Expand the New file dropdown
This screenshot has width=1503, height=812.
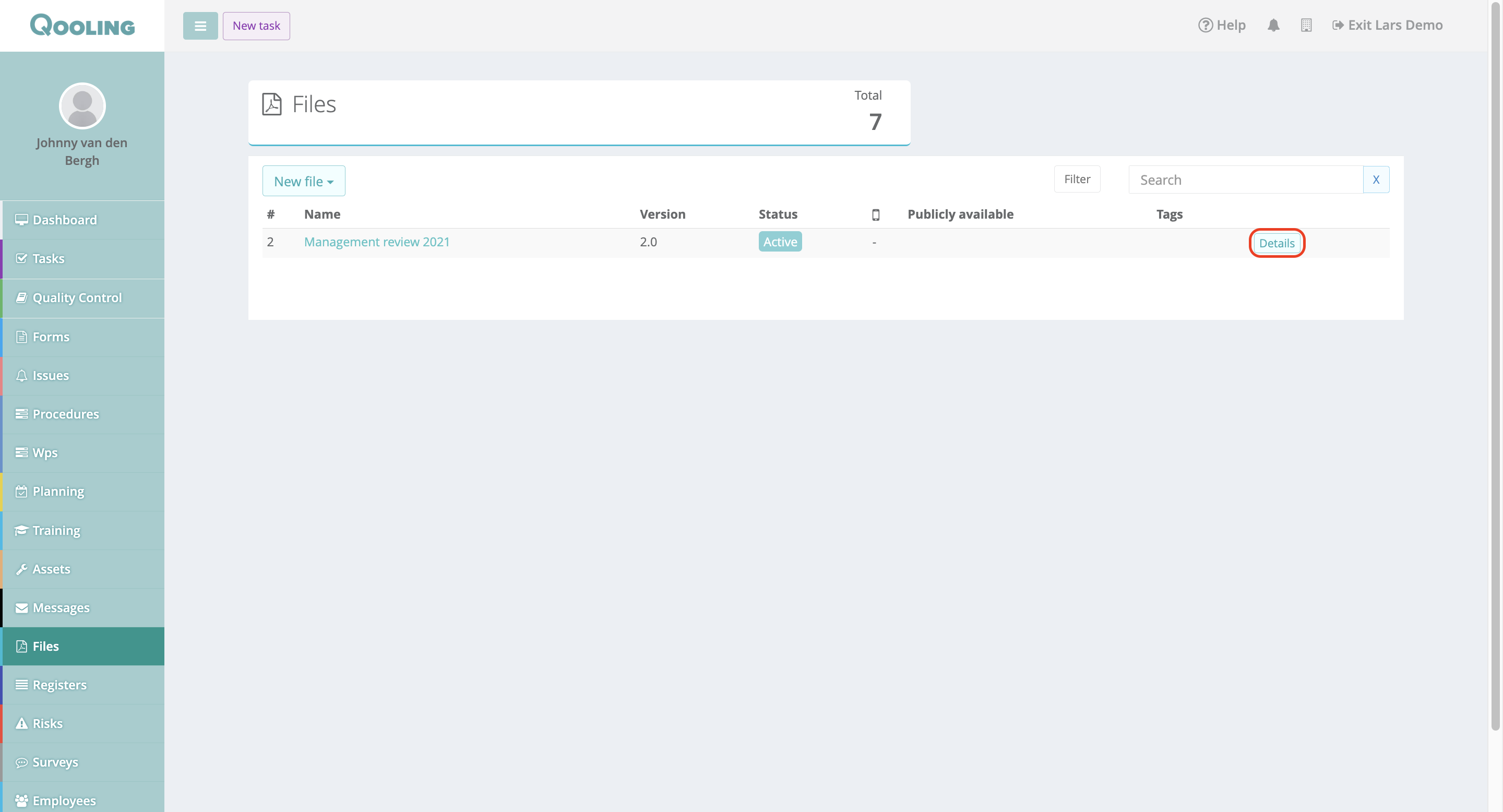tap(303, 181)
